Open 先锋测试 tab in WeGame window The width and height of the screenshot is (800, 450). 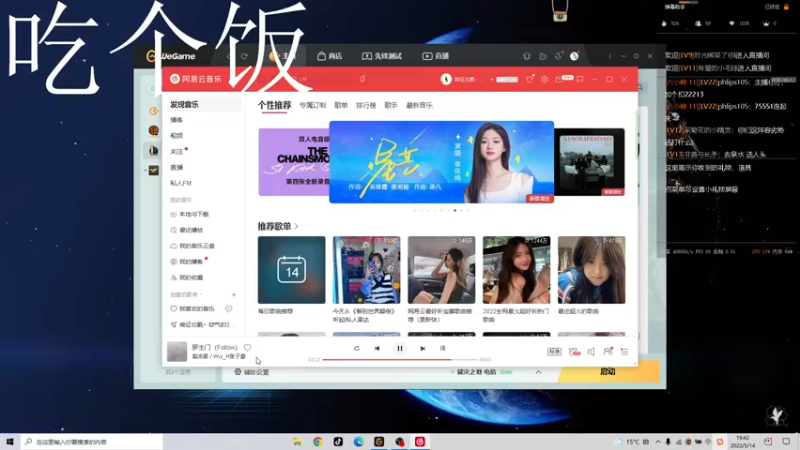point(382,56)
